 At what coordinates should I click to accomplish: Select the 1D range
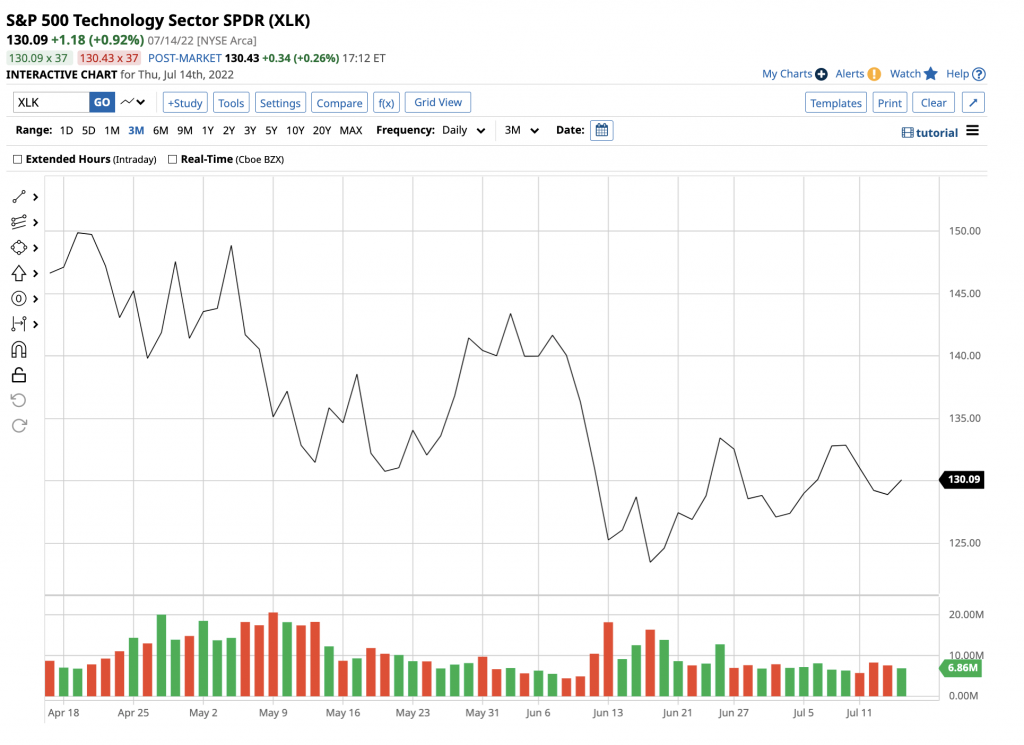66,130
